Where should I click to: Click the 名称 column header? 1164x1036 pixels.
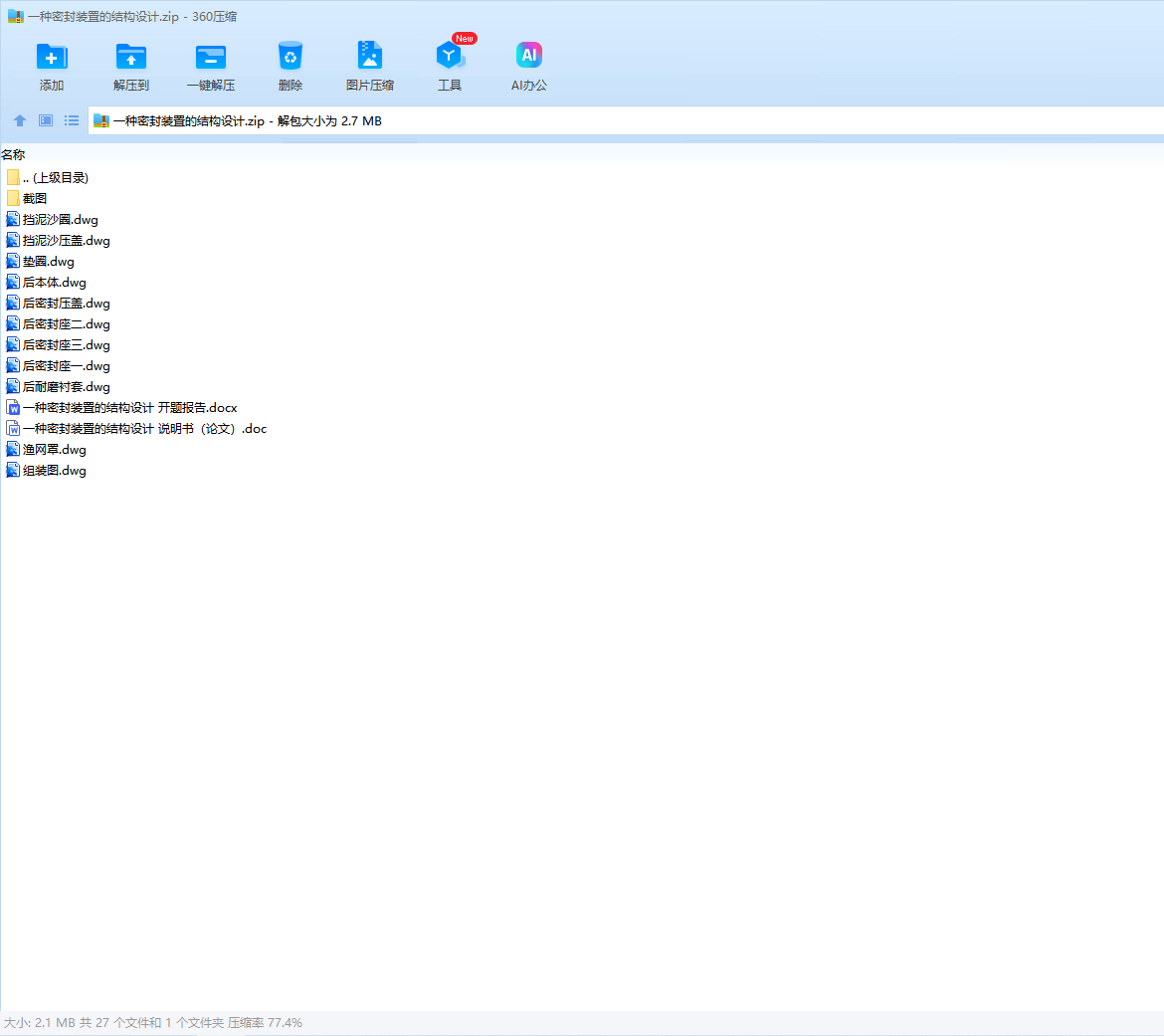(x=13, y=154)
